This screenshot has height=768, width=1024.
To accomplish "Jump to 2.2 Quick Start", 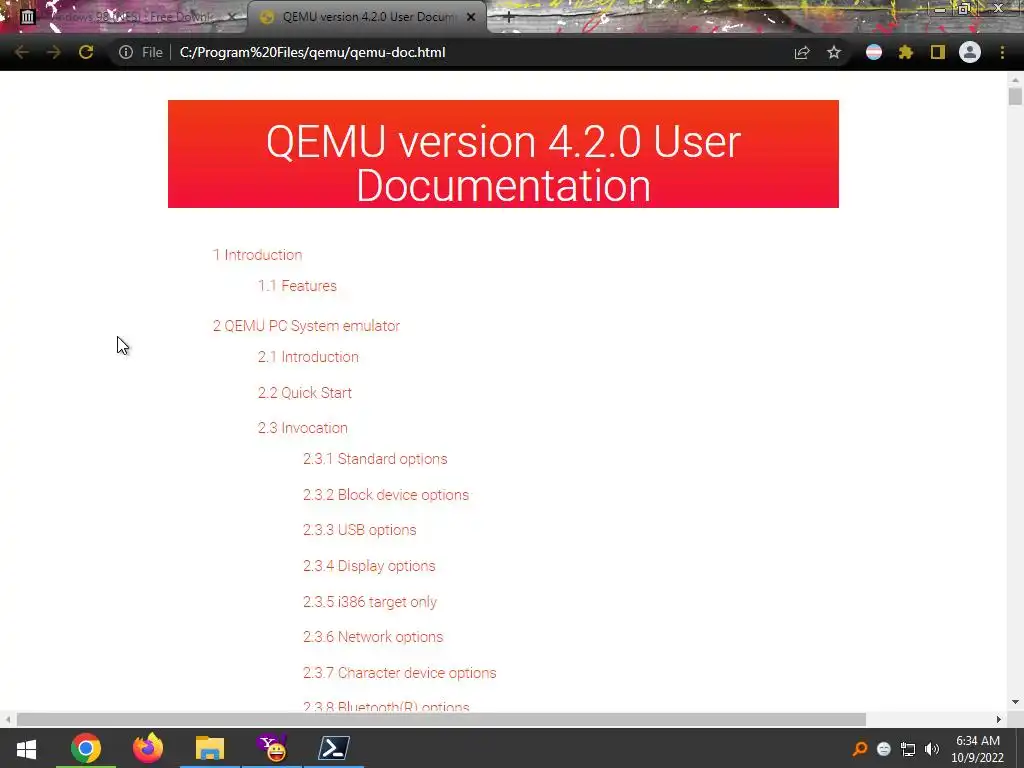I will click(305, 392).
